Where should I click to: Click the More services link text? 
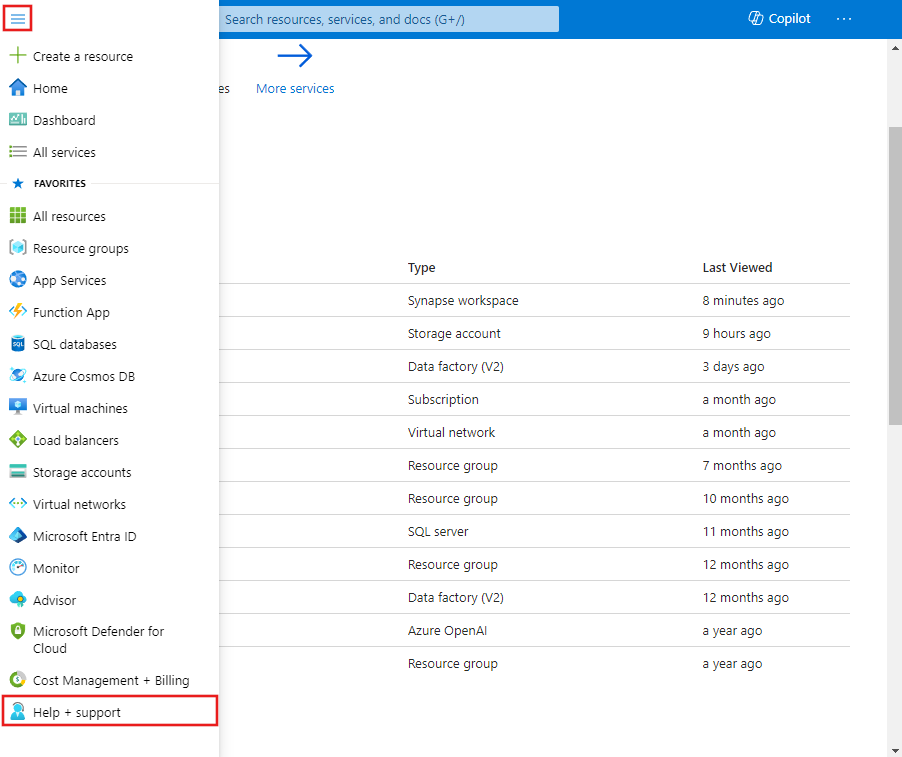[295, 88]
